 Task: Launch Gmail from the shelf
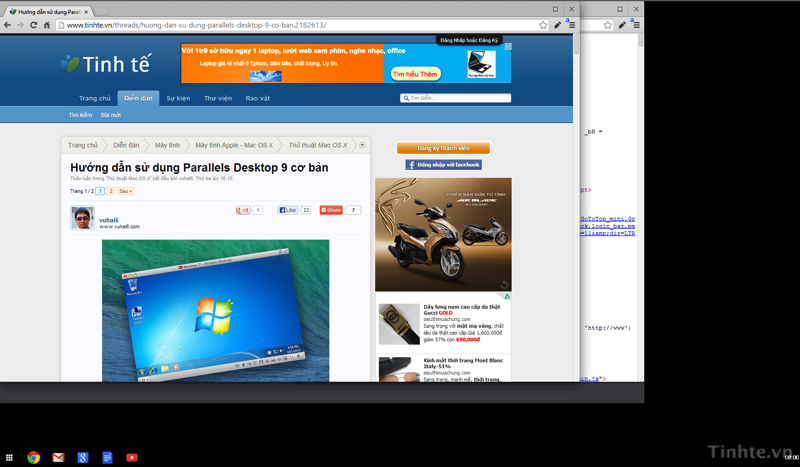point(58,457)
